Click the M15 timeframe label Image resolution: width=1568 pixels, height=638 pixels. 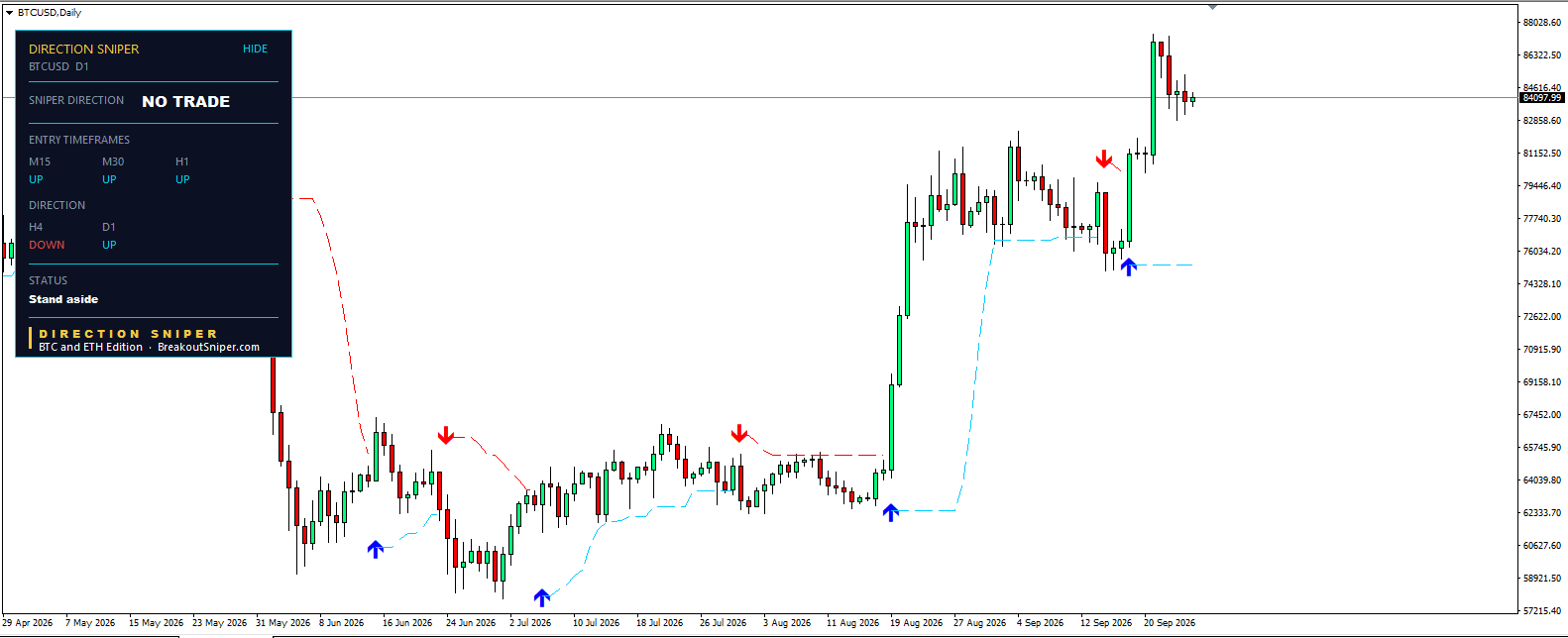point(40,161)
